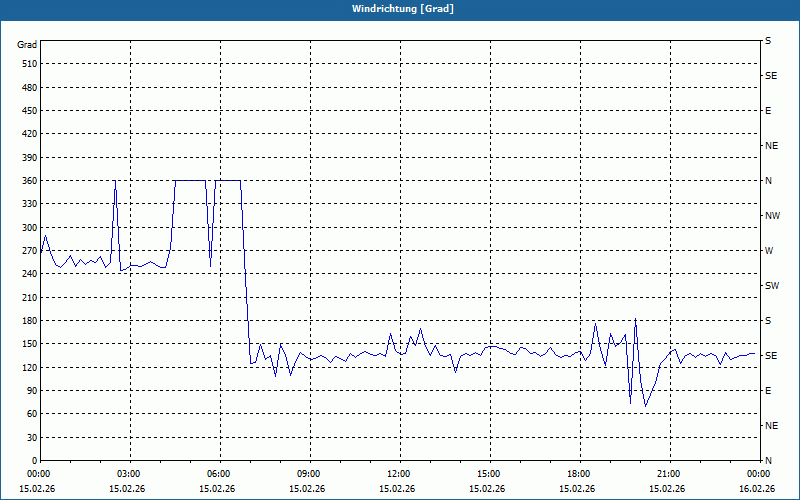Click the E compass label at 450 level
800x500 pixels.
point(768,111)
